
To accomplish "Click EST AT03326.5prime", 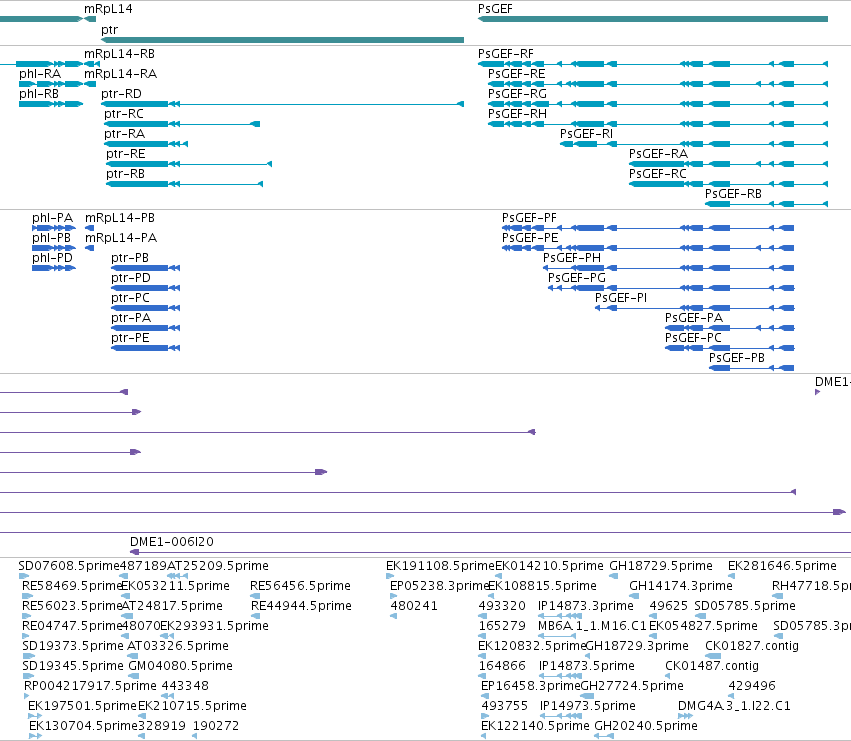I will point(177,647).
